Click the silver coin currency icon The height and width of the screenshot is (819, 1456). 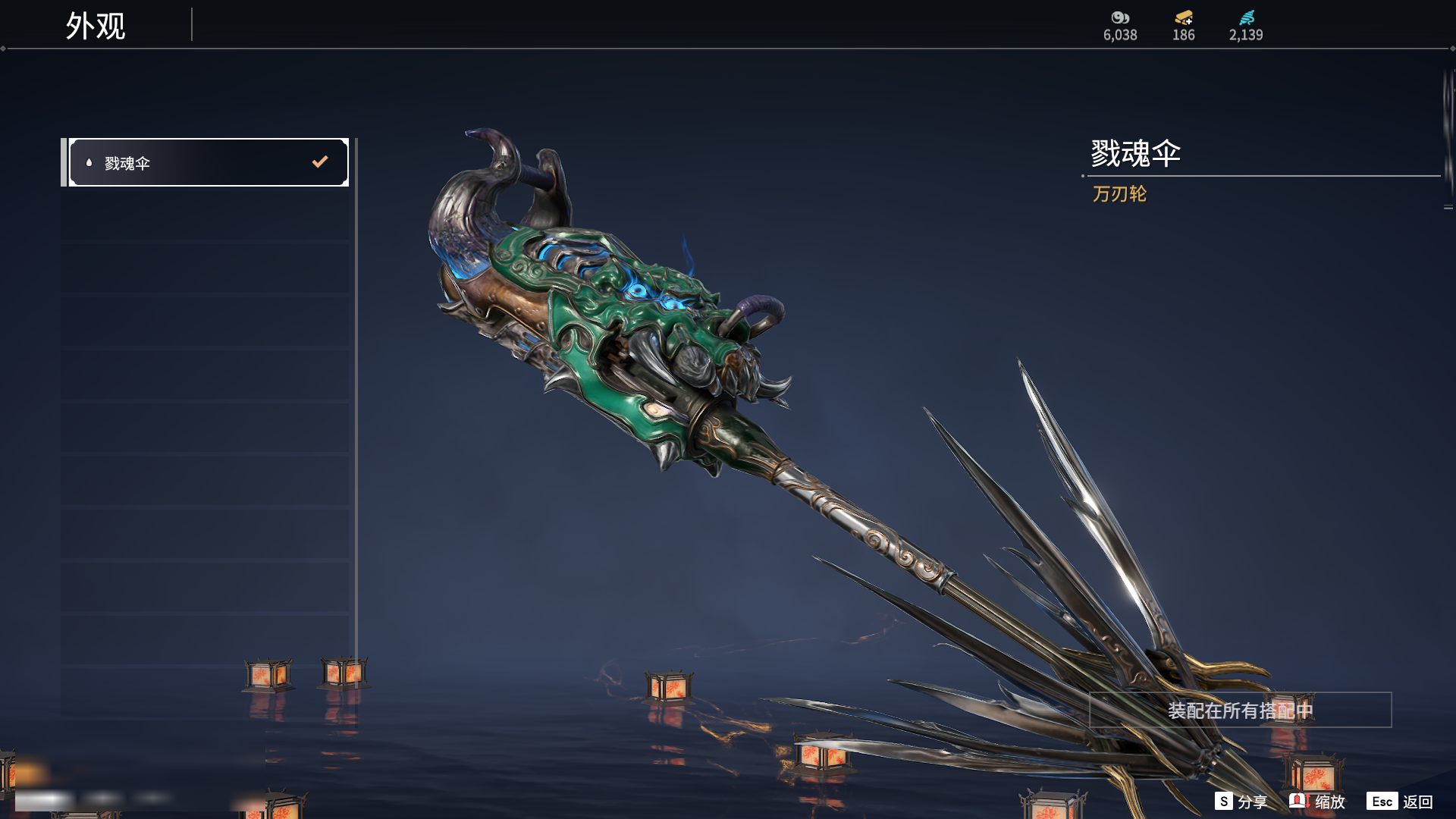click(x=1120, y=17)
